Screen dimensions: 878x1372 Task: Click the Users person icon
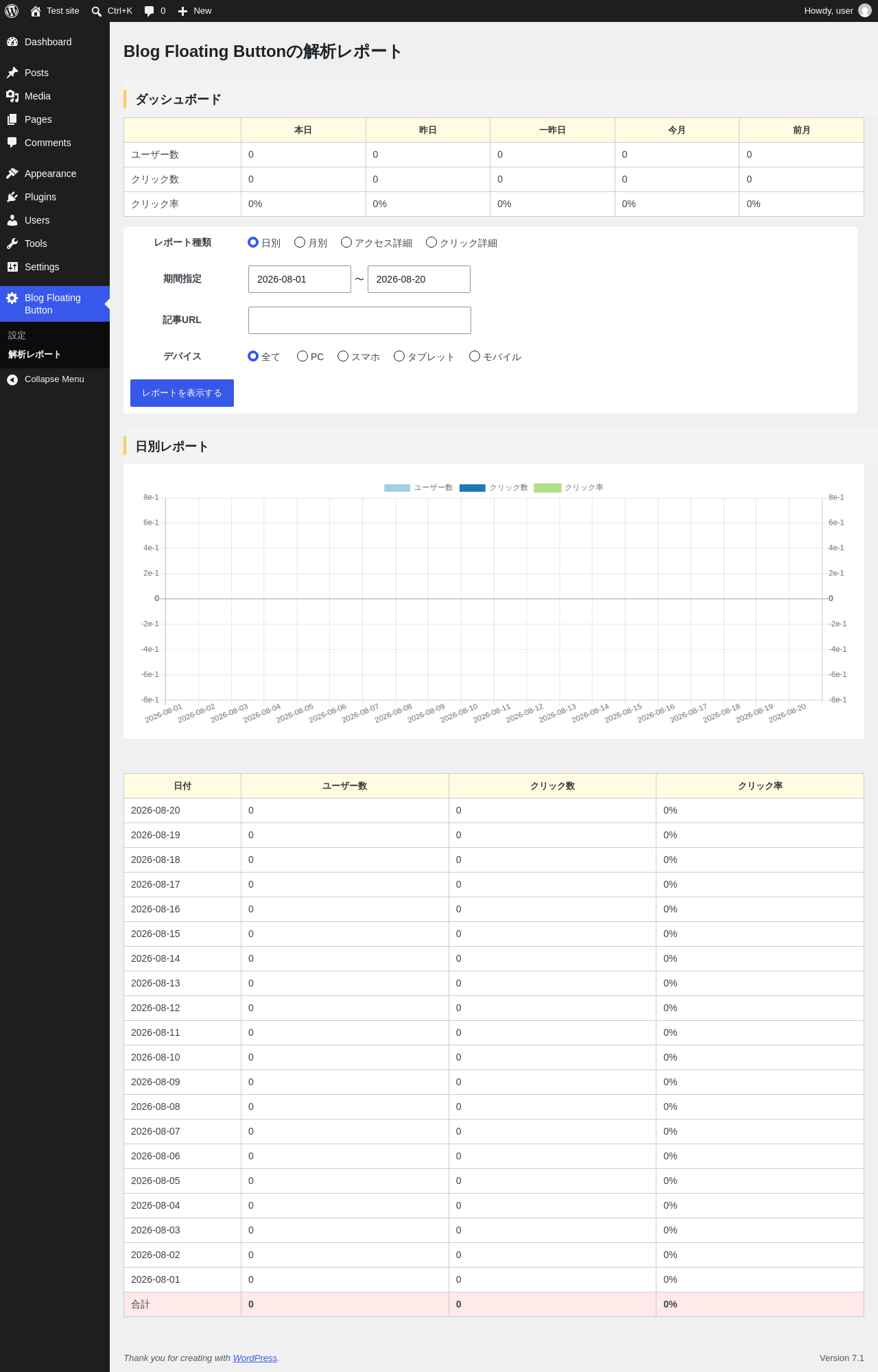click(x=12, y=220)
